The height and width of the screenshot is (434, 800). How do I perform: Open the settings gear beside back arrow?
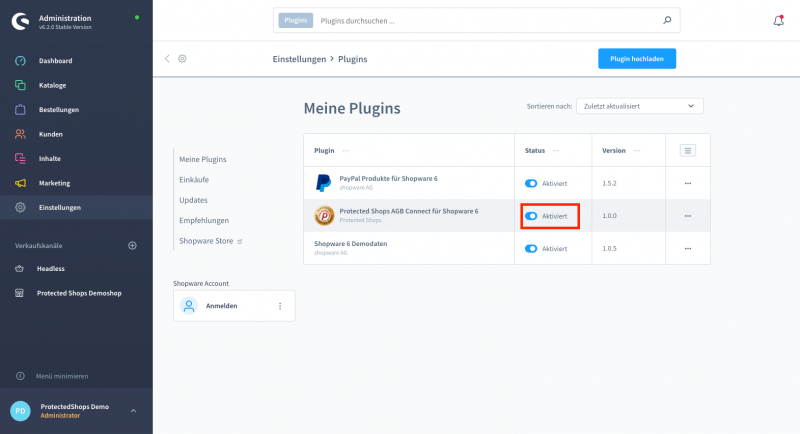click(182, 59)
